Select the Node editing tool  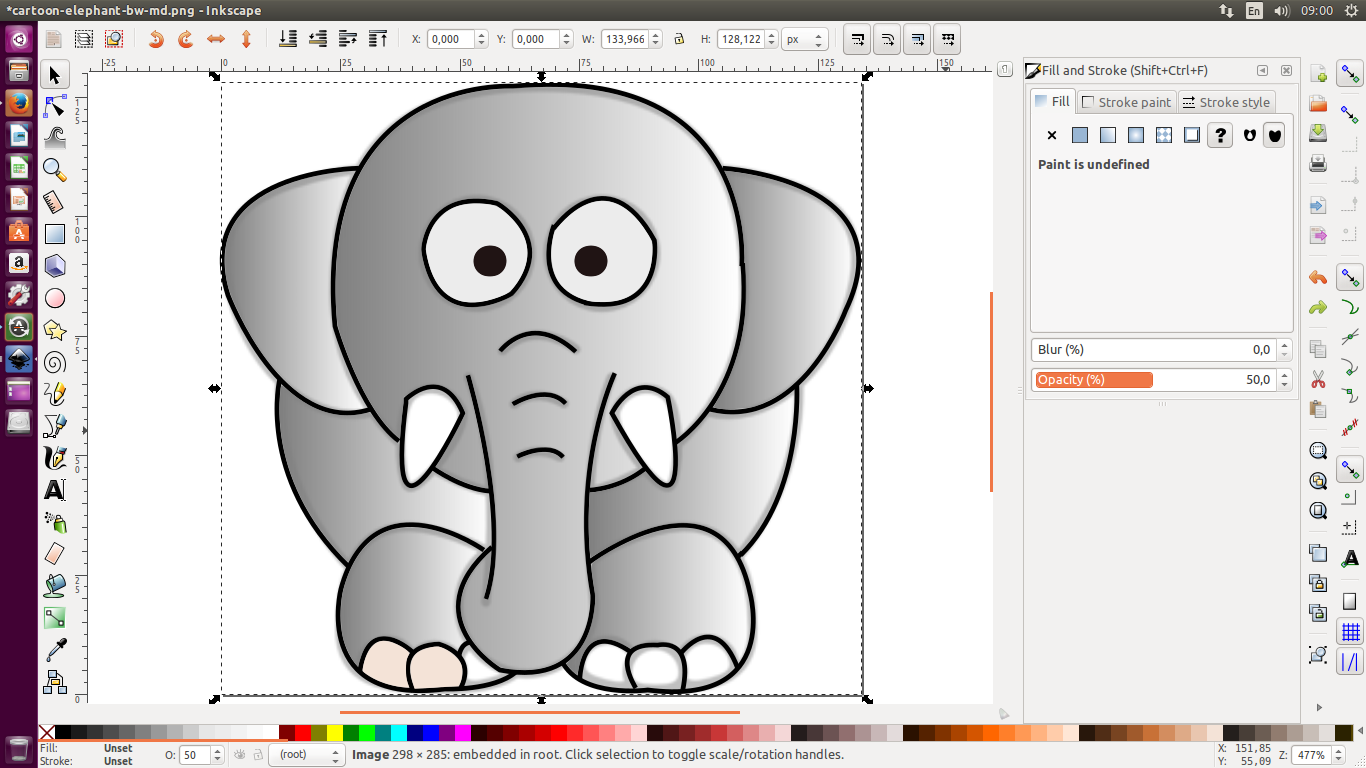[55, 106]
